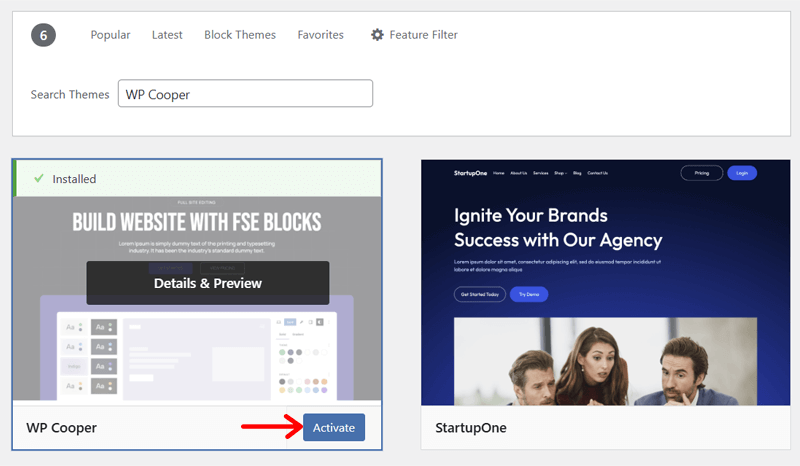Click the Login button in StartupOne preview
Image resolution: width=800 pixels, height=466 pixels.
741,173
